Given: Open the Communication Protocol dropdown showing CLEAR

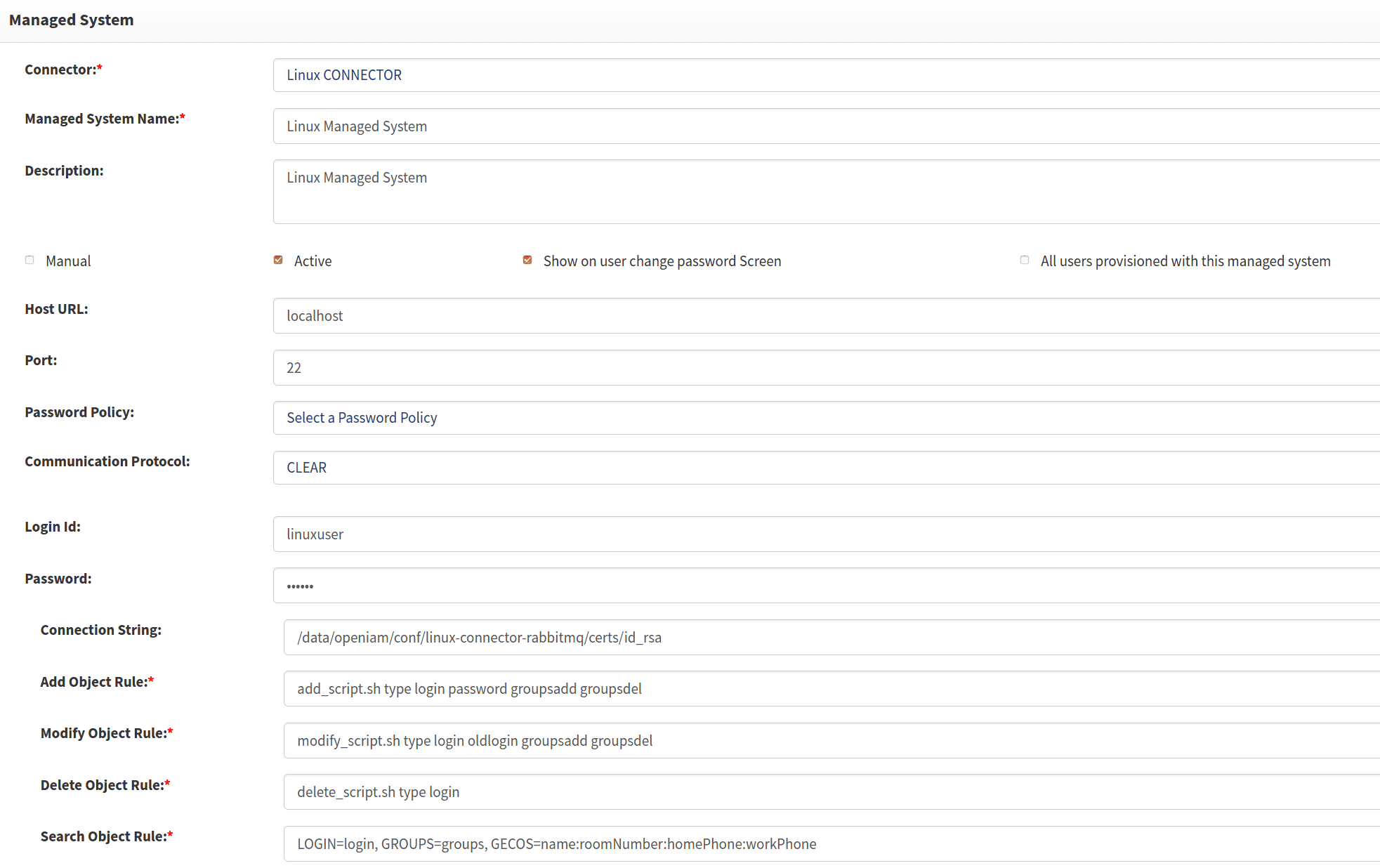Looking at the screenshot, I should [x=826, y=468].
